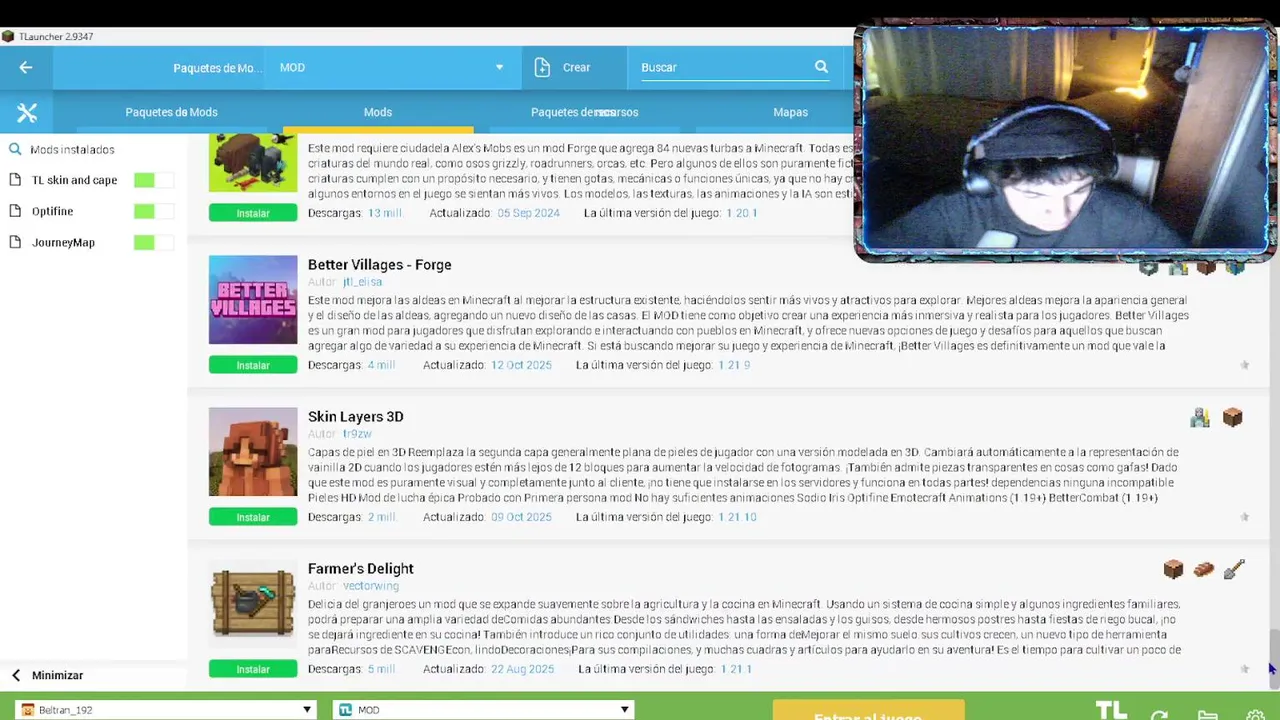Open the Beltran_192 account dropdown
Image resolution: width=1280 pixels, height=720 pixels.
pyautogui.click(x=166, y=710)
